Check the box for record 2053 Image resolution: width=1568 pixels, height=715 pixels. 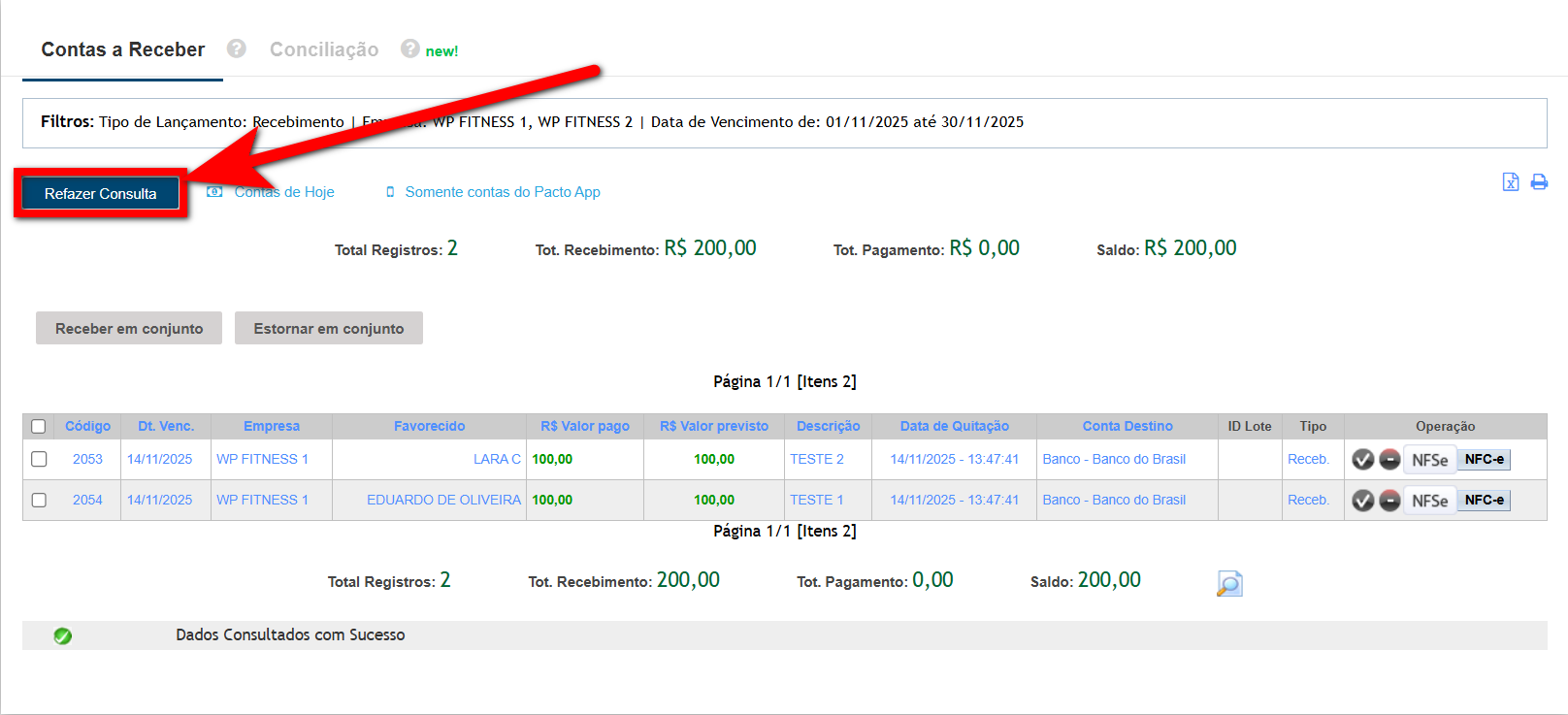coord(39,459)
